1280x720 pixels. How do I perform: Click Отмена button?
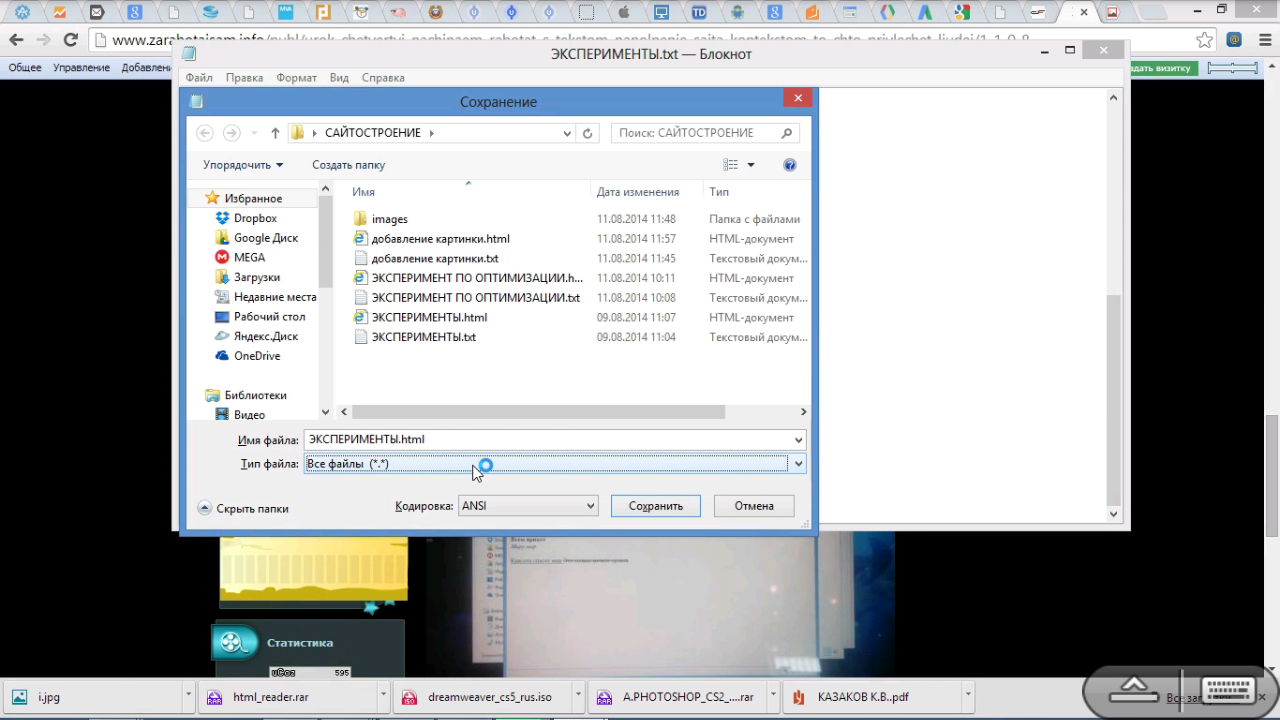(x=754, y=506)
